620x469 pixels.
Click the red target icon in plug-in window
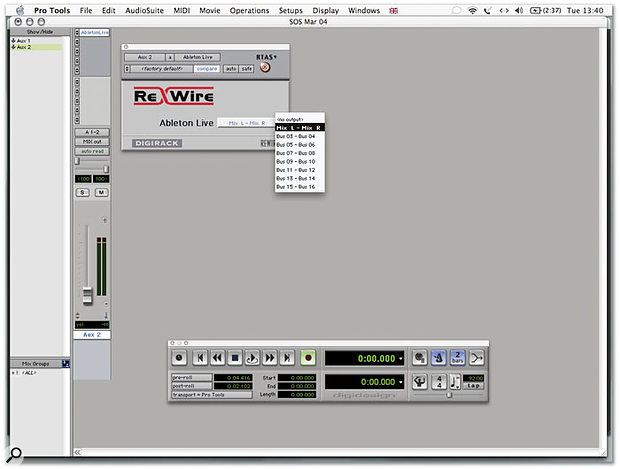[265, 67]
